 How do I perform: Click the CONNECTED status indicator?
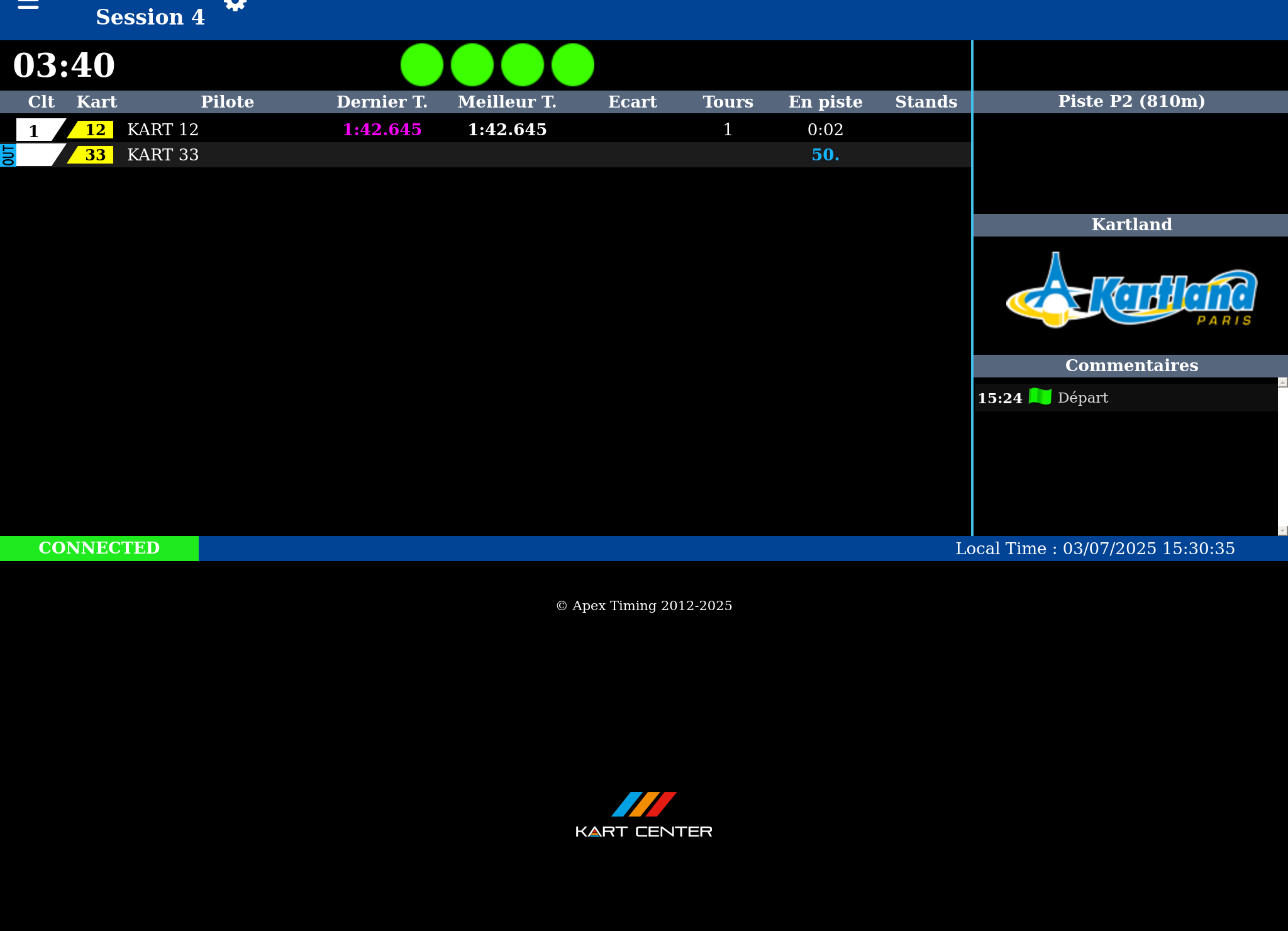click(99, 548)
